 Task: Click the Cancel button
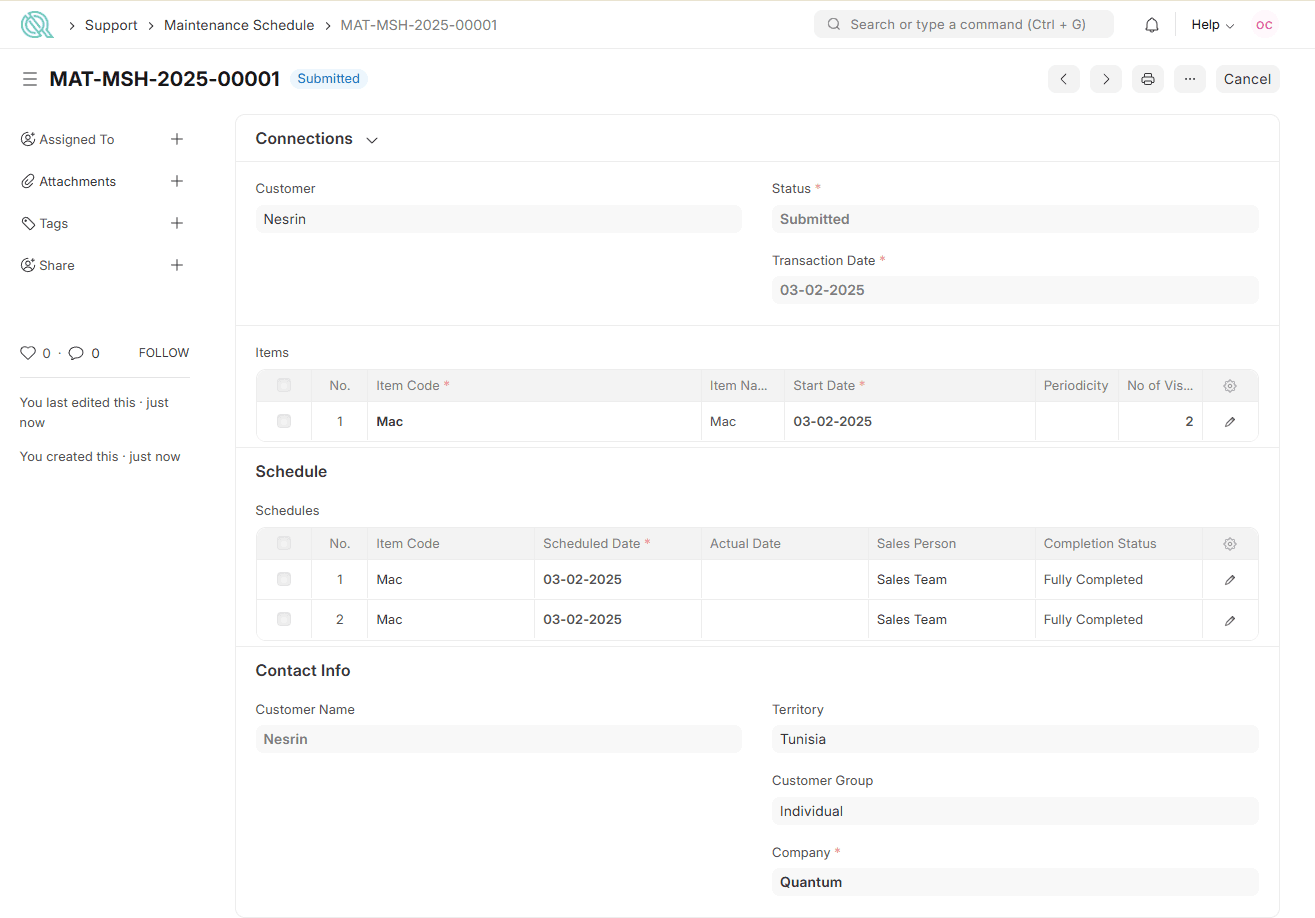point(1247,79)
